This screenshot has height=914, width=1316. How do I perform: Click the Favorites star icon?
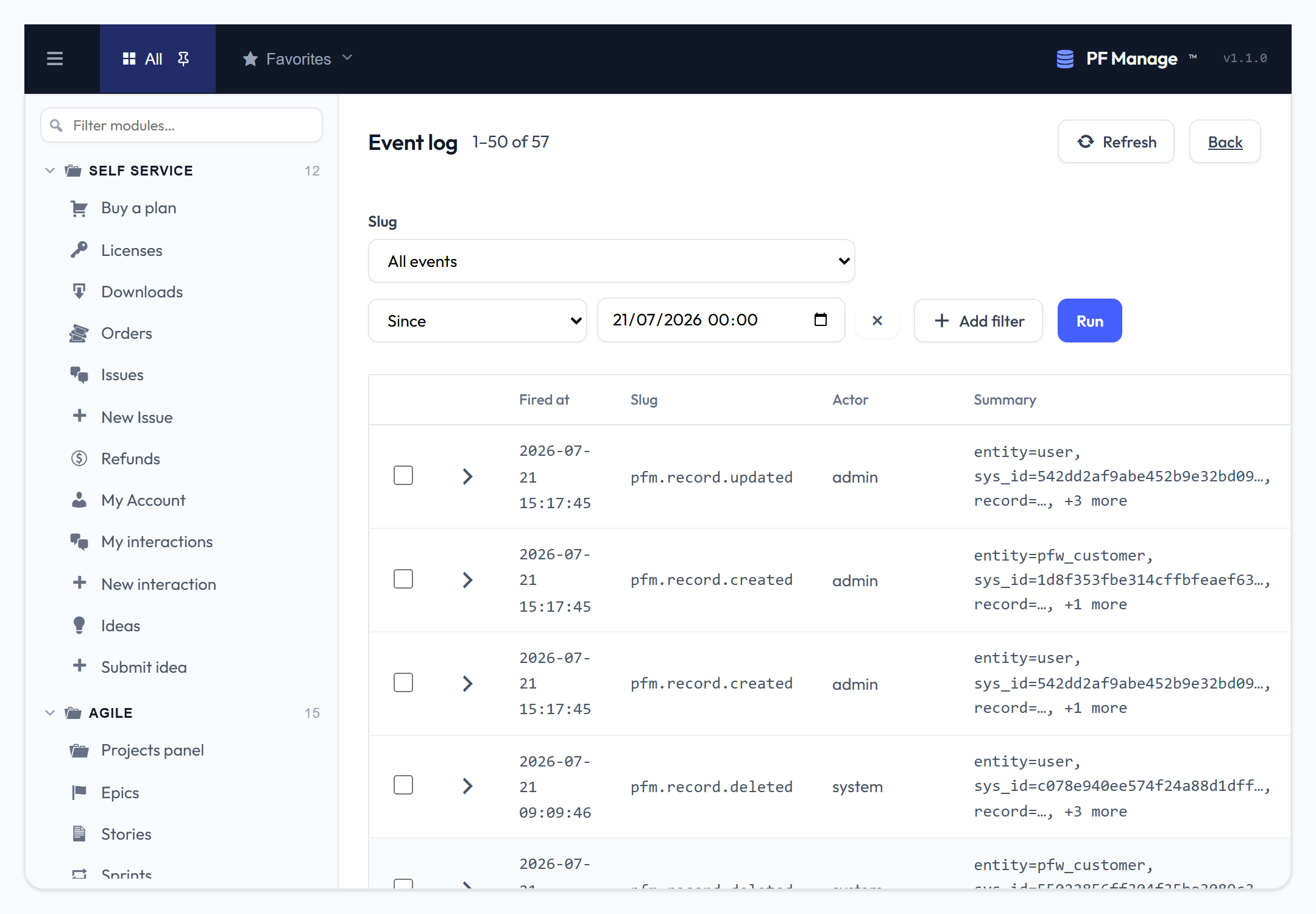[250, 58]
